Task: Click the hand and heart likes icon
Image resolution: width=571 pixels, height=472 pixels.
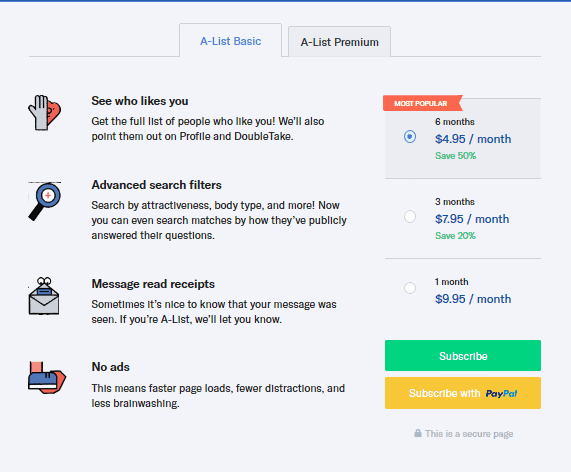Action: pyautogui.click(x=45, y=113)
